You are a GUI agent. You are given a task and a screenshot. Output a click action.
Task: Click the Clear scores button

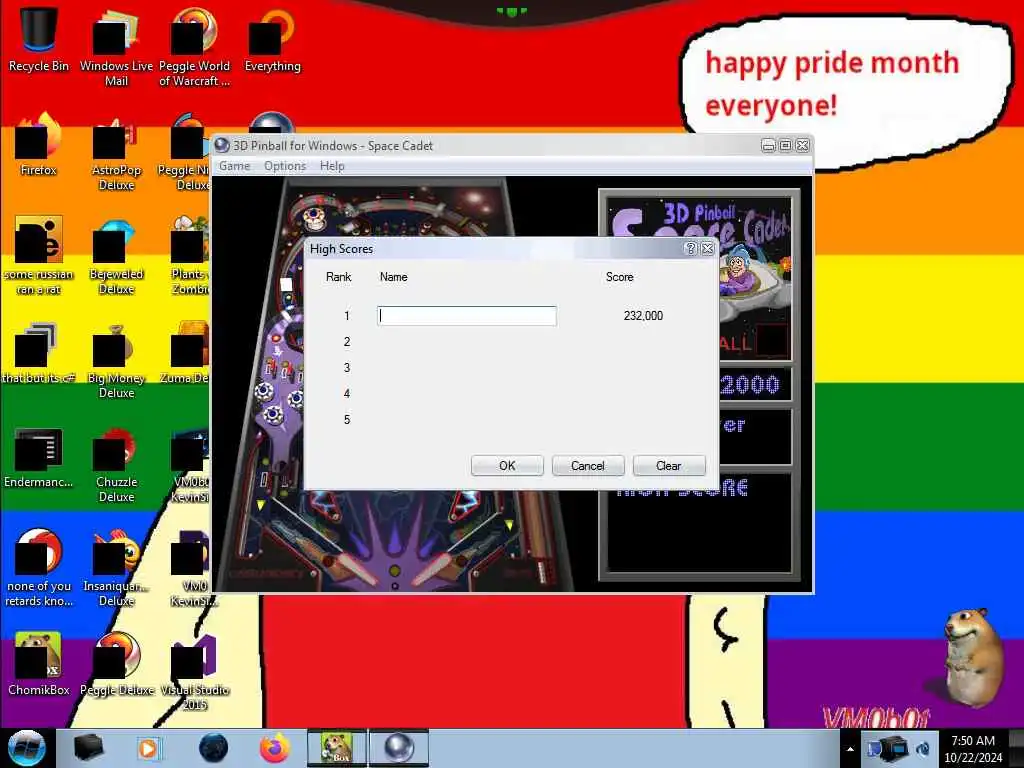pos(669,466)
